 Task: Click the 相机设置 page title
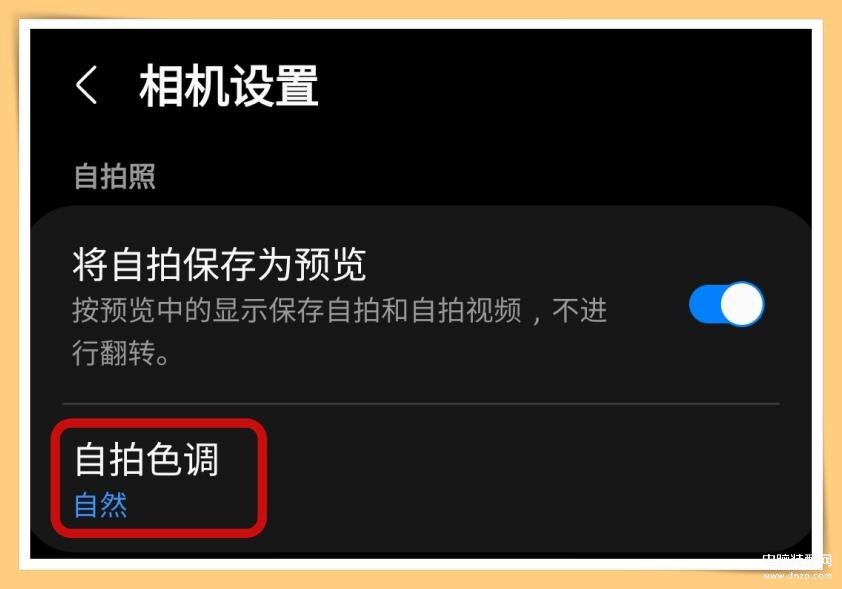click(229, 85)
